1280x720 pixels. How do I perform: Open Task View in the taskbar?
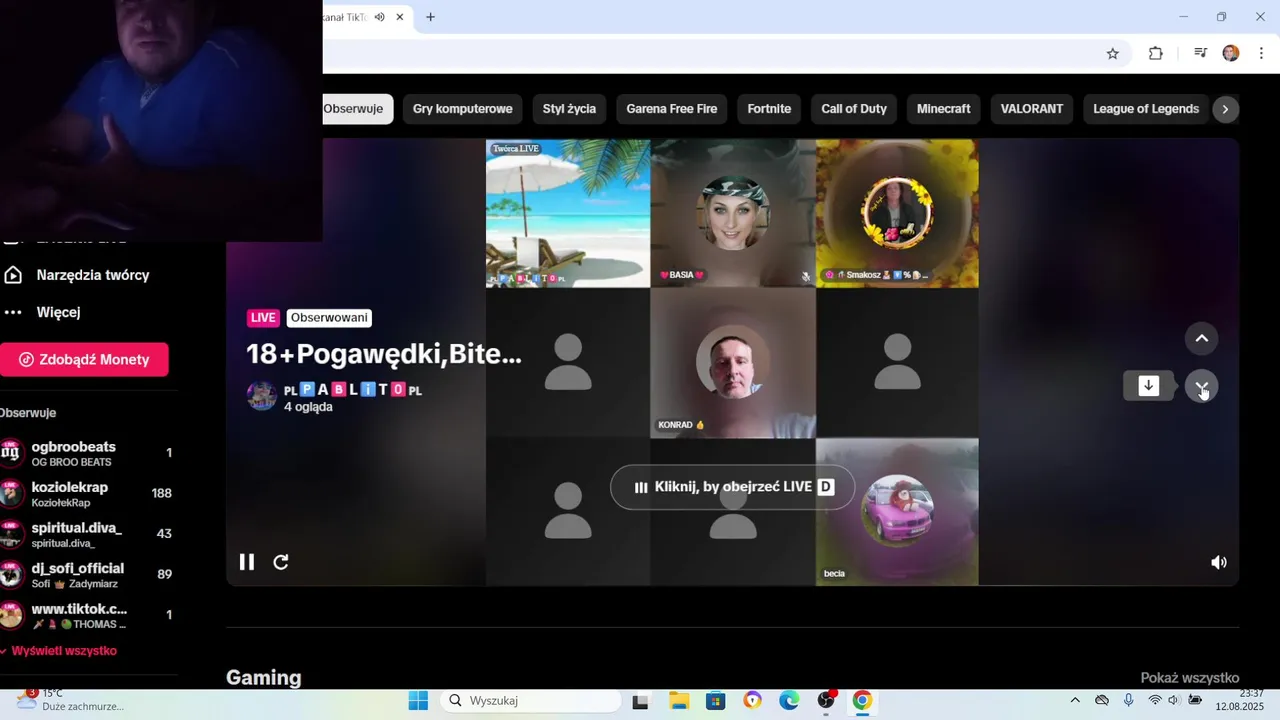(x=640, y=701)
